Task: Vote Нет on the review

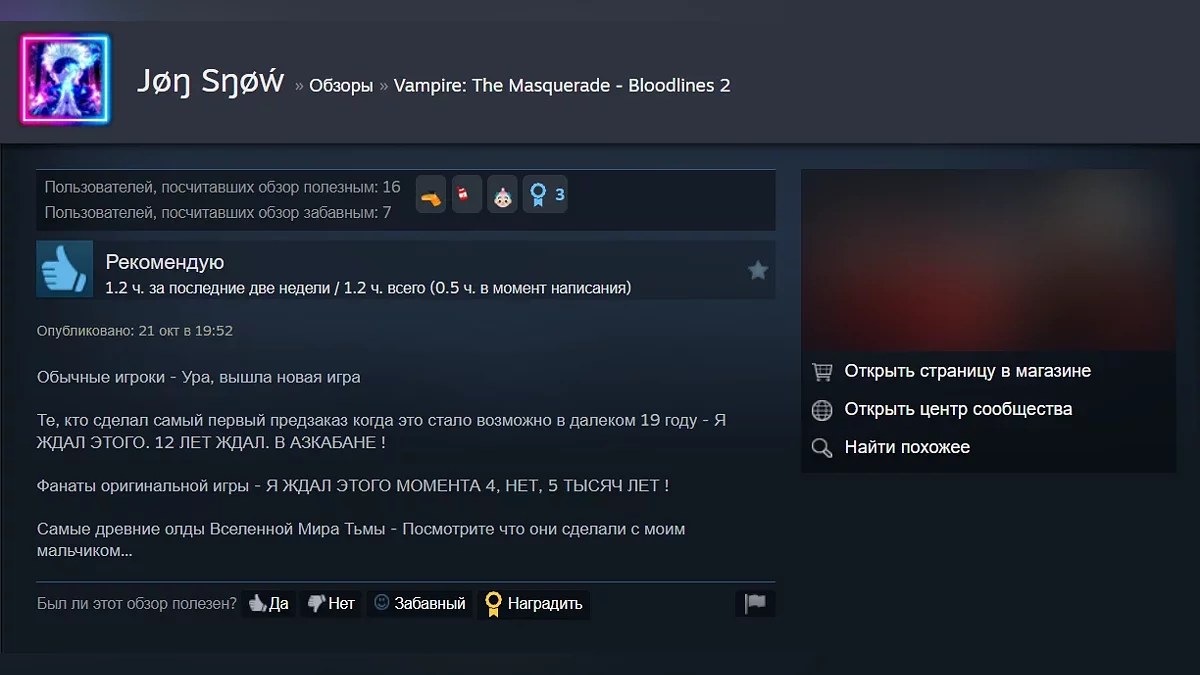Action: click(331, 604)
